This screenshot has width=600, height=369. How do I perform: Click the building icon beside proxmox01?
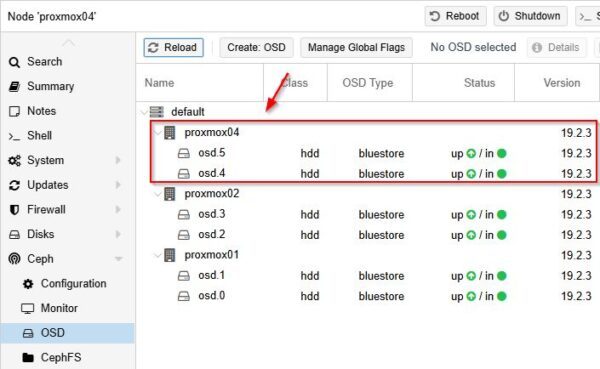[170, 255]
